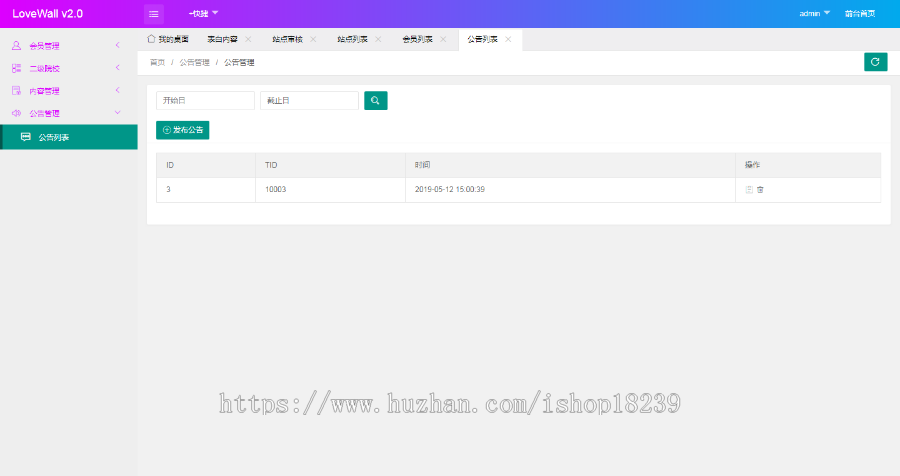Click the trash delete icon for row ID 3

pos(760,189)
